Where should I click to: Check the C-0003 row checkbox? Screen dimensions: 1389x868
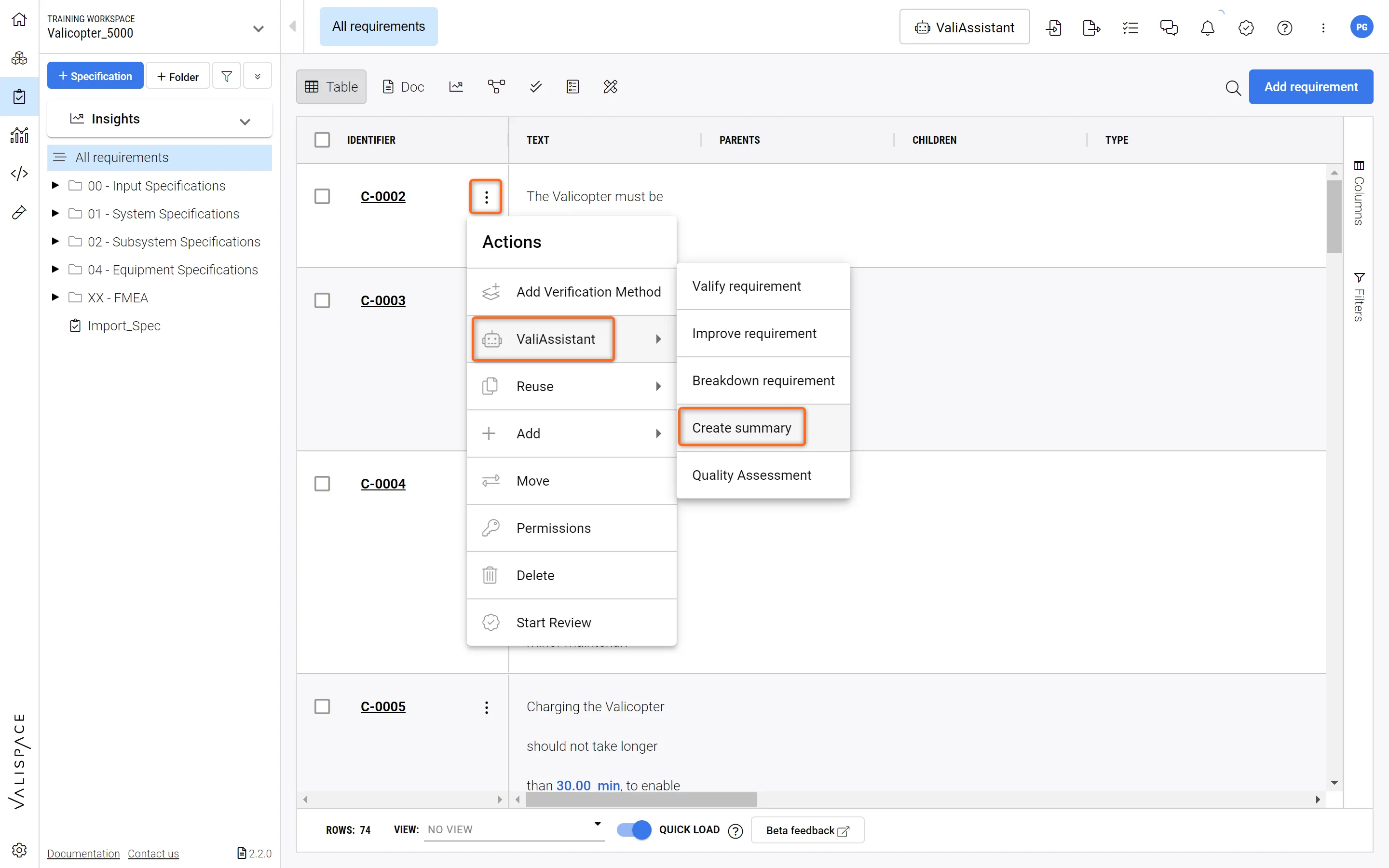point(322,300)
